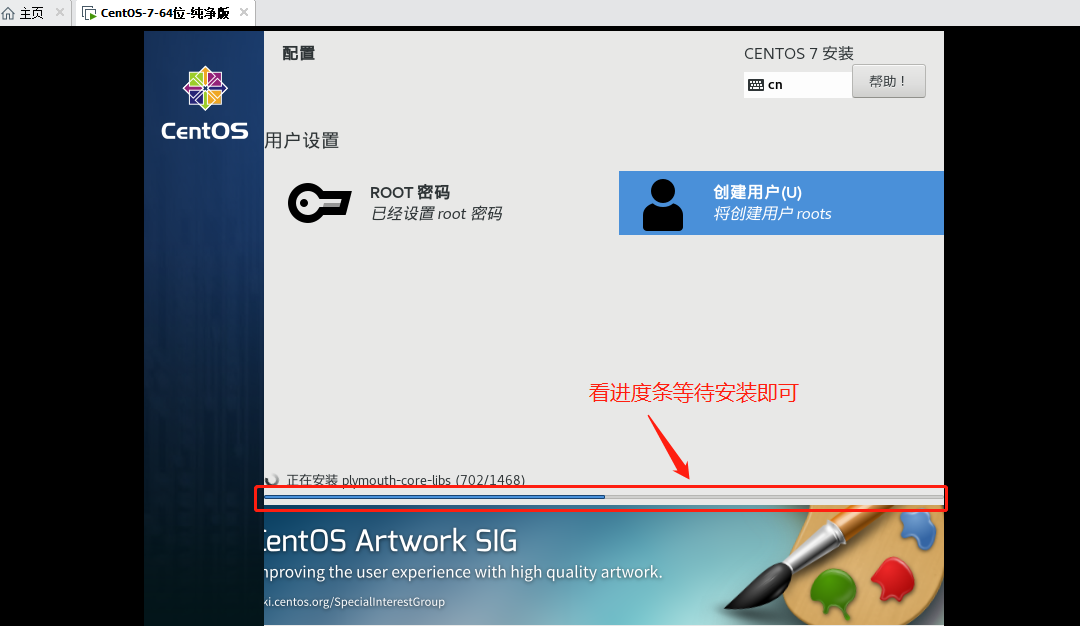Switch to the 主页 tab

(32, 13)
